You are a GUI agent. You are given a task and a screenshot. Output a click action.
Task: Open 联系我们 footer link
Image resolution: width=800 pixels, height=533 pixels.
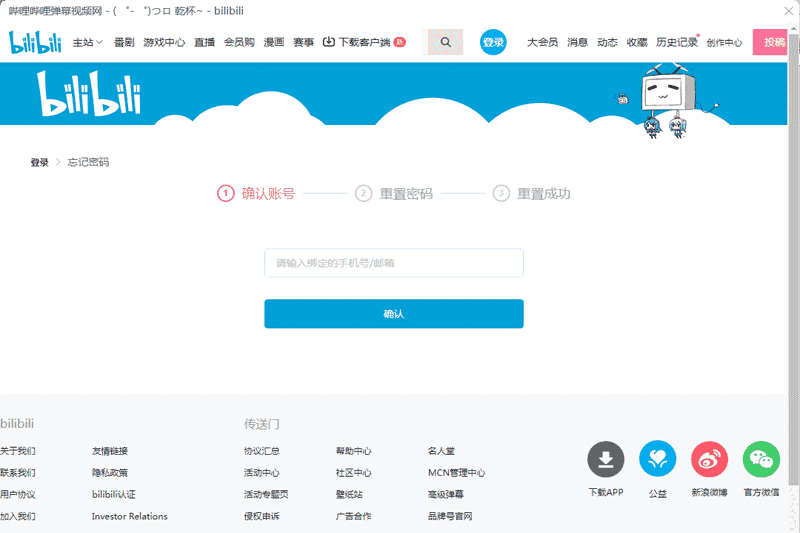coord(18,473)
